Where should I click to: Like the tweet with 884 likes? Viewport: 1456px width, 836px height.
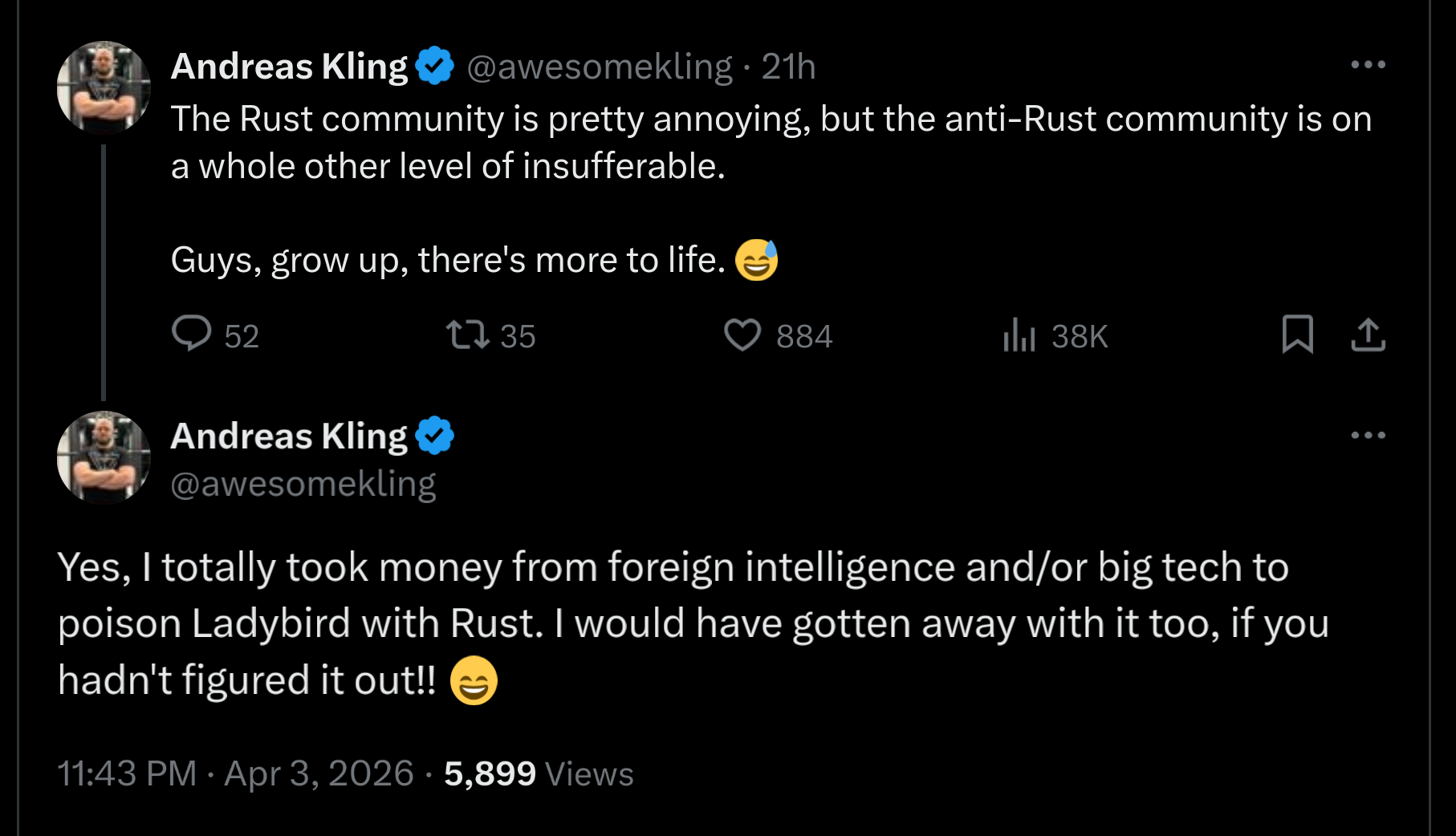[x=742, y=335]
